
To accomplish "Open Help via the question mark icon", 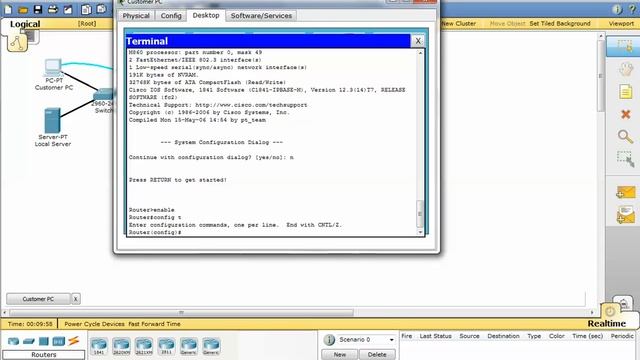I will 632,9.
